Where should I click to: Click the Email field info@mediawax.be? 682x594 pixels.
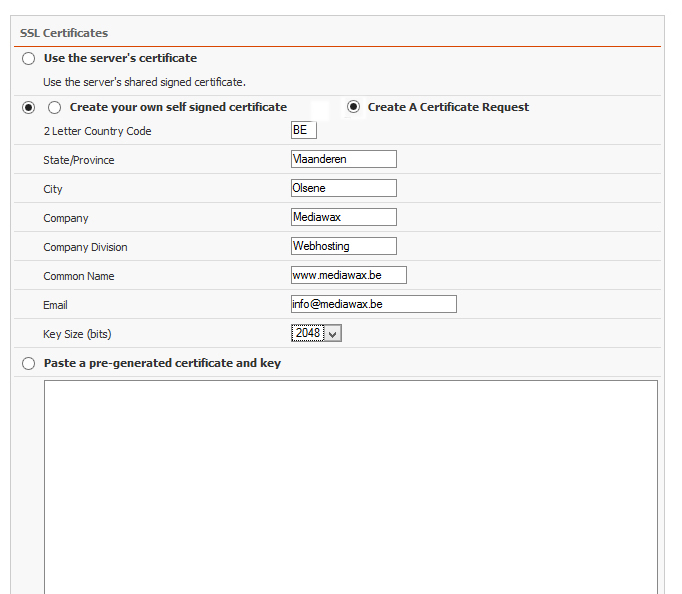click(374, 304)
